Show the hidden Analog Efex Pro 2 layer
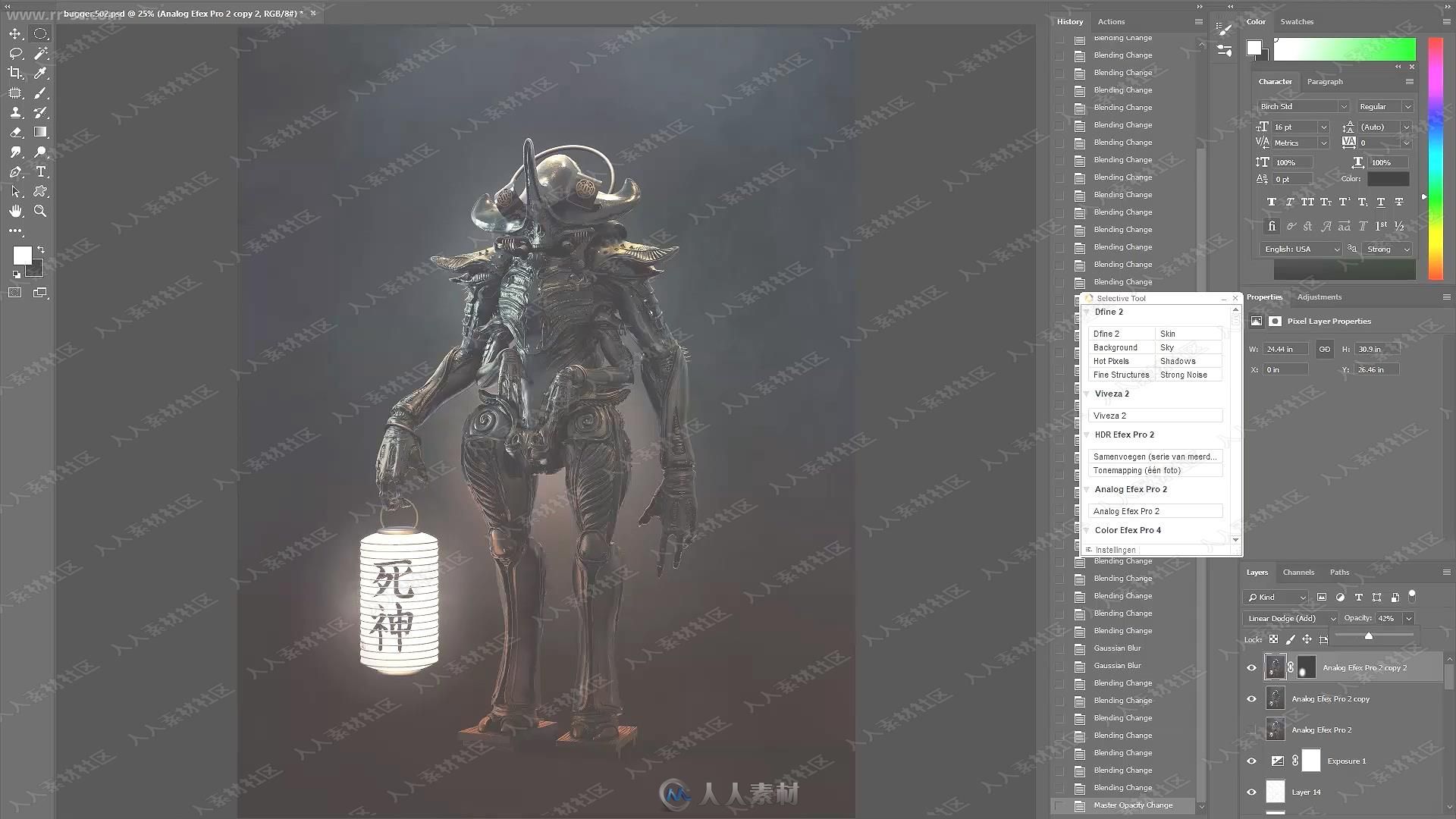 click(x=1252, y=730)
